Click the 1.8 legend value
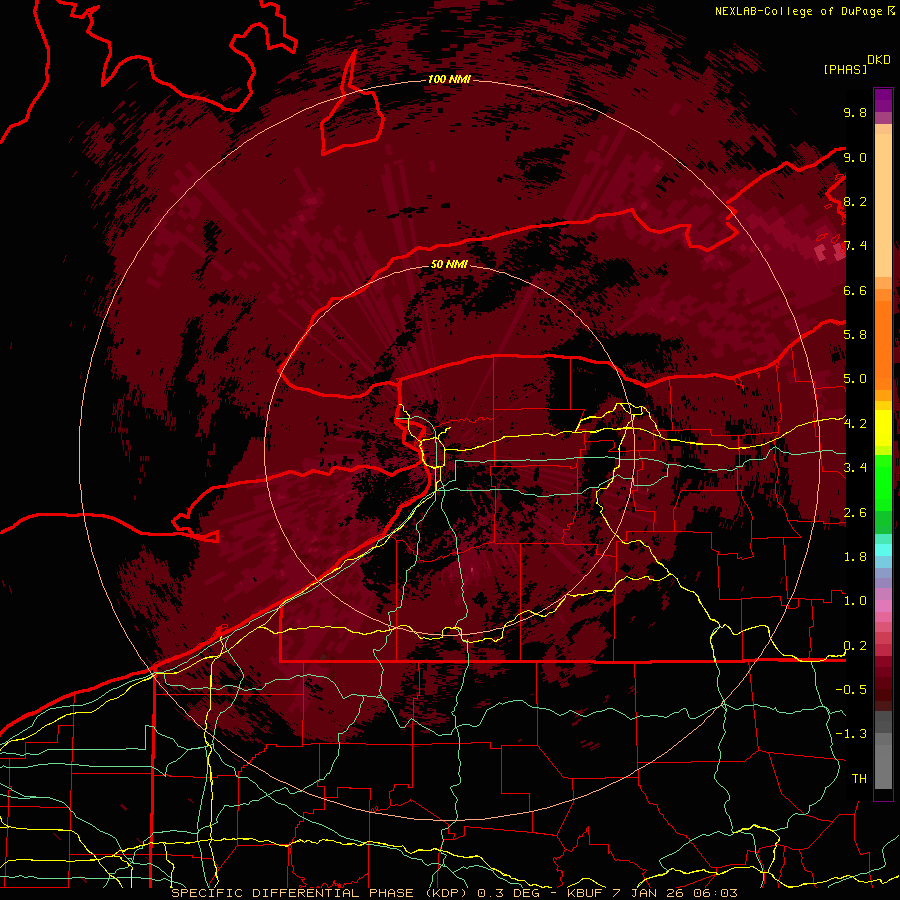Screen dimensions: 900x900 point(855,557)
